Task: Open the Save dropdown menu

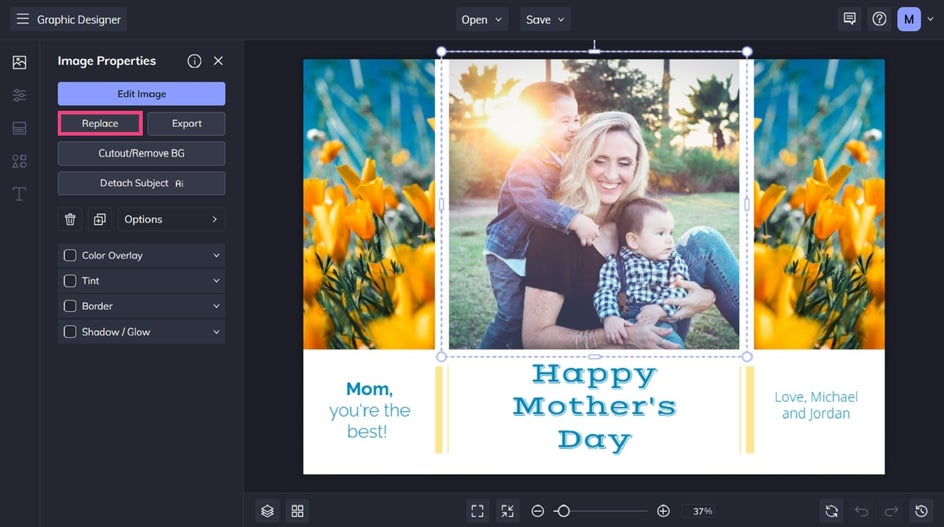Action: 545,19
